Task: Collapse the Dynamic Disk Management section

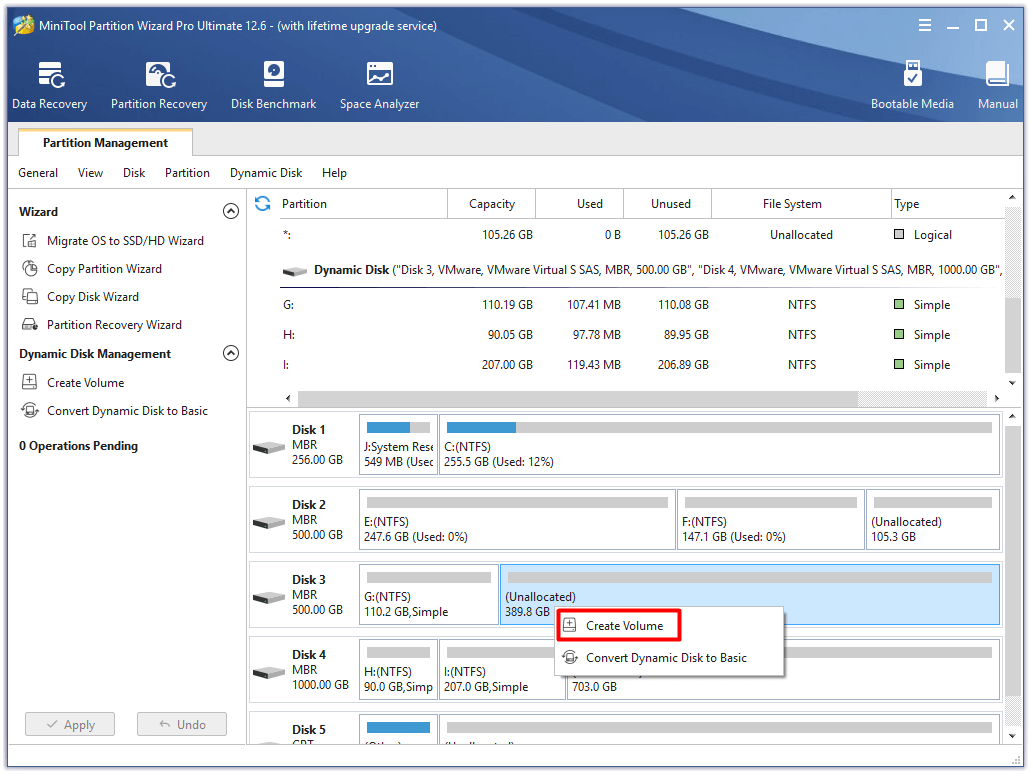Action: tap(231, 353)
